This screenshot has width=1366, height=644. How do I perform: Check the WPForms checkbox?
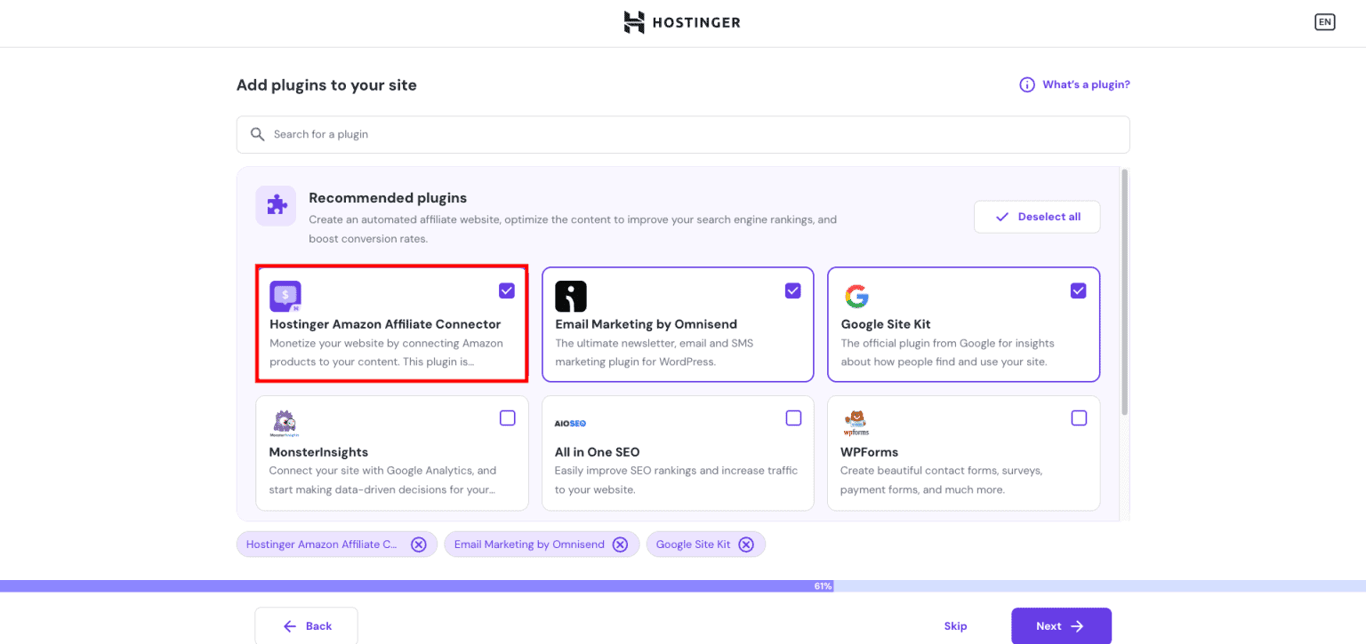pyautogui.click(x=1078, y=418)
